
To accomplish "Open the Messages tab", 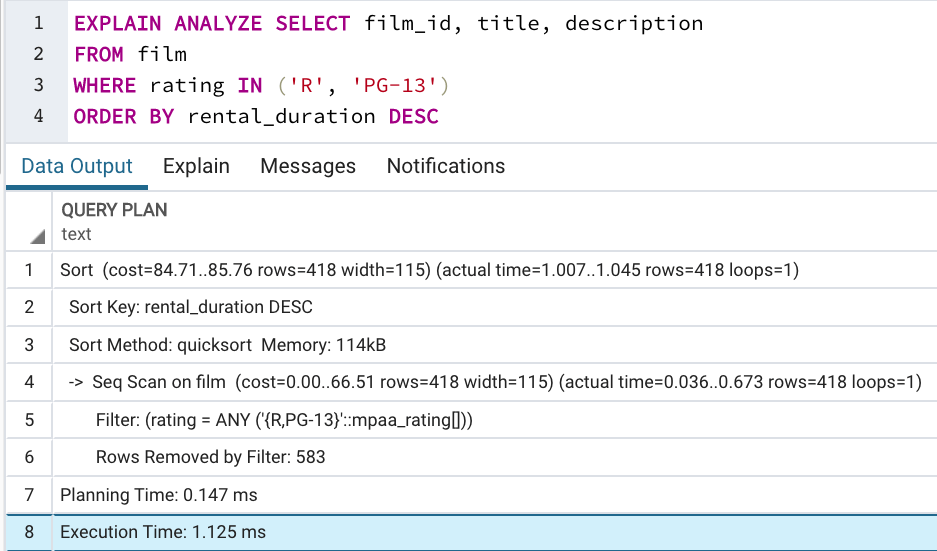I will 308,166.
